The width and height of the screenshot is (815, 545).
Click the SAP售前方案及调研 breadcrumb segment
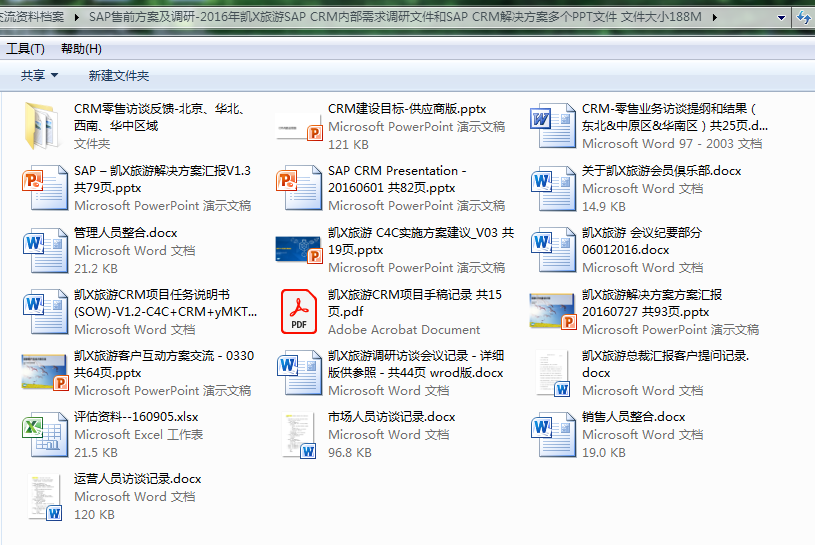coord(395,17)
